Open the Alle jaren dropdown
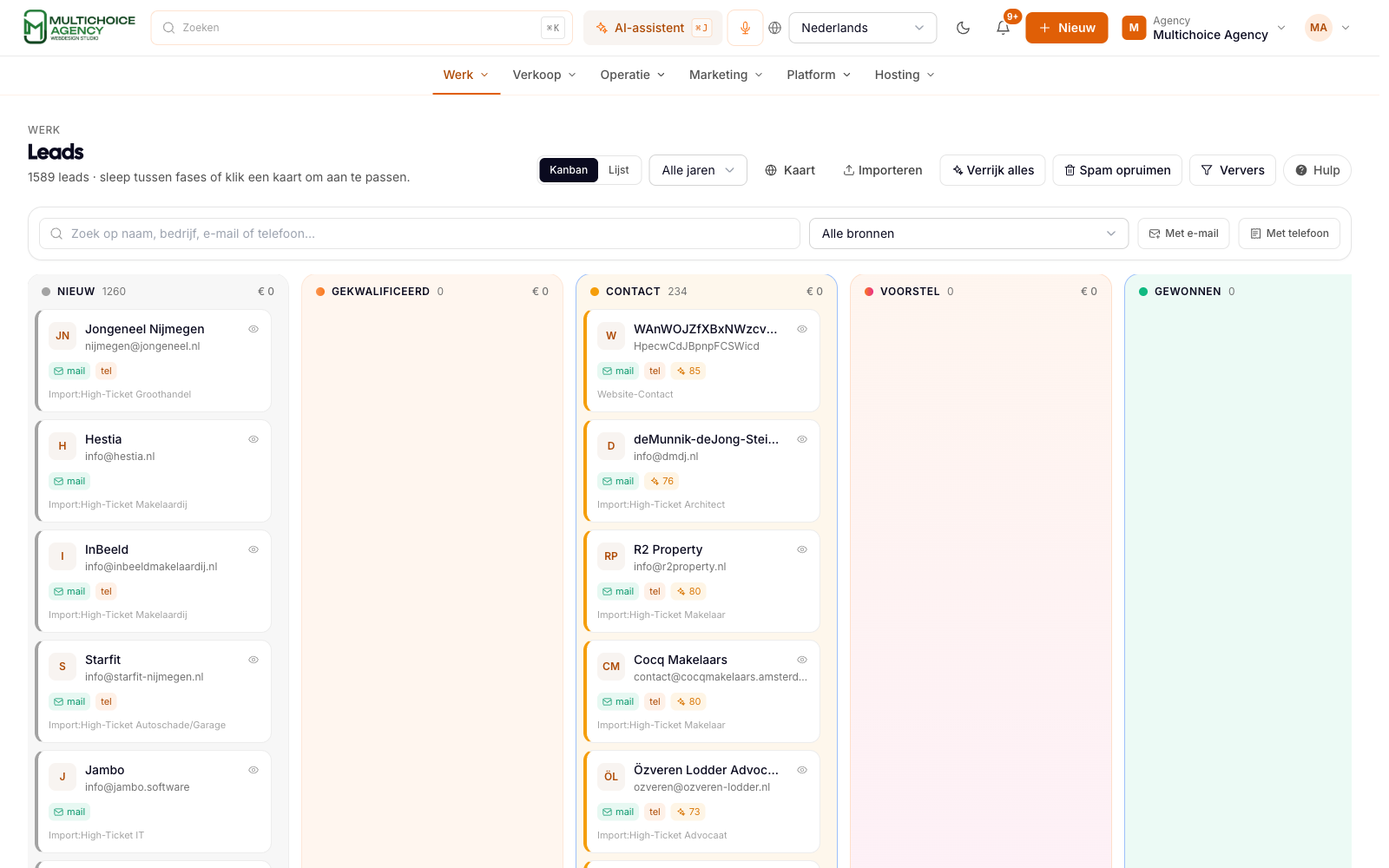This screenshot has width=1389, height=868. pyautogui.click(x=698, y=170)
